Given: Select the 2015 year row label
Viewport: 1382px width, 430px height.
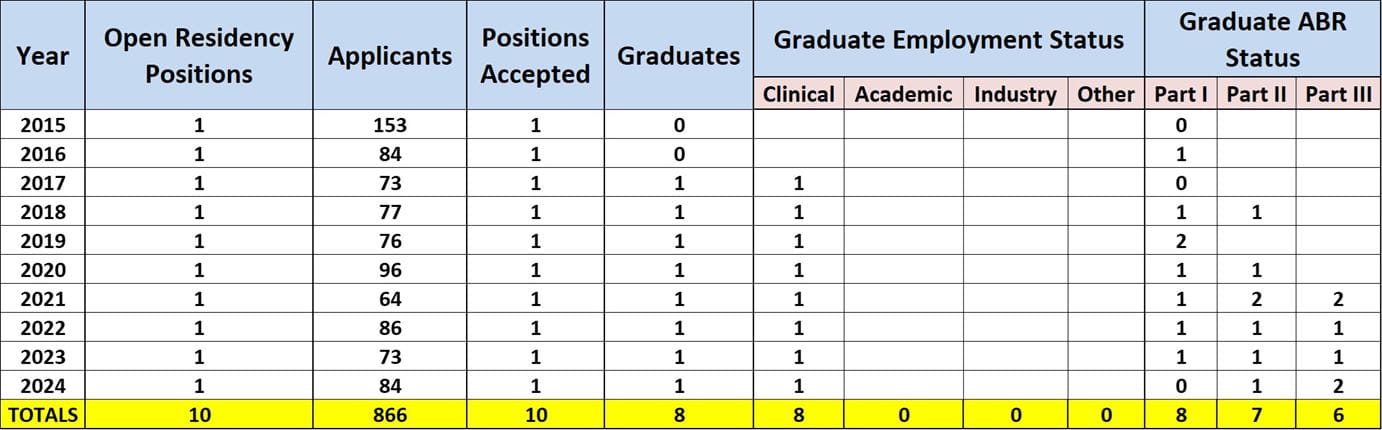Looking at the screenshot, I should point(42,126).
